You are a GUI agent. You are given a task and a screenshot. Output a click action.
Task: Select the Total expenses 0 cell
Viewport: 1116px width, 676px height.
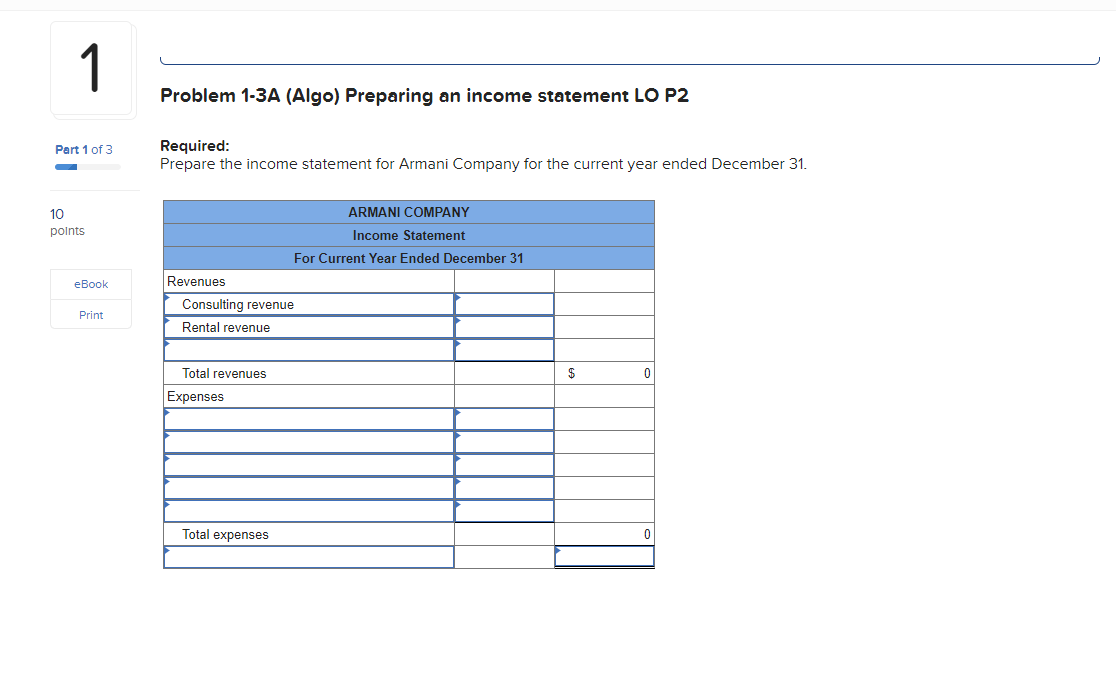click(x=604, y=534)
